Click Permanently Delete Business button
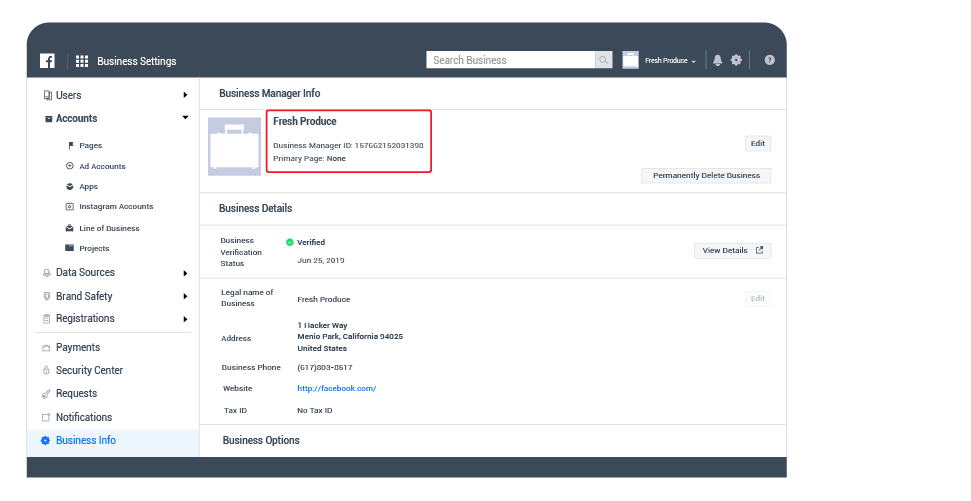 point(705,176)
